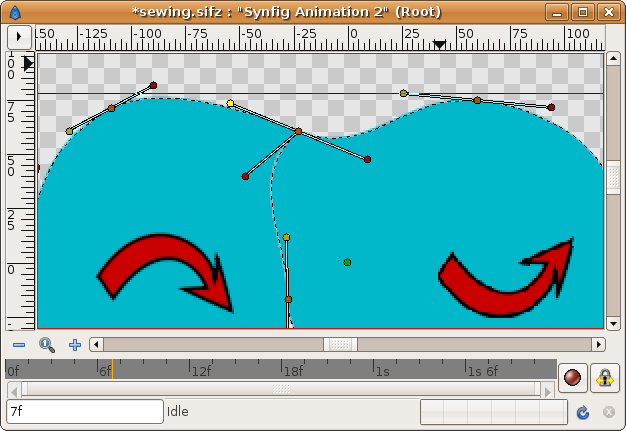Click the stop render icon

[609, 412]
